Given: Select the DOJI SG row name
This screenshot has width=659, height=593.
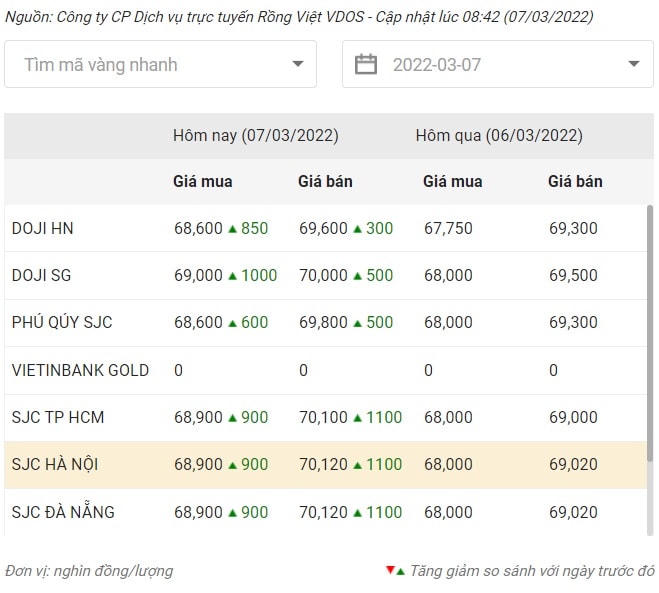Looking at the screenshot, I should coord(41,275).
